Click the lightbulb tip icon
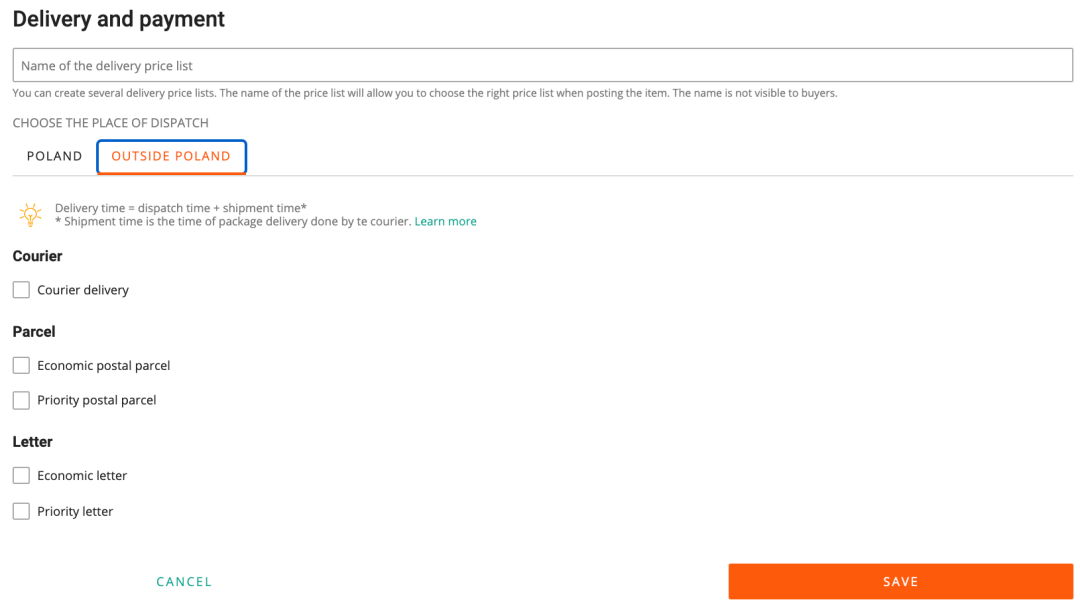The height and width of the screenshot is (610, 1080). coord(30,215)
